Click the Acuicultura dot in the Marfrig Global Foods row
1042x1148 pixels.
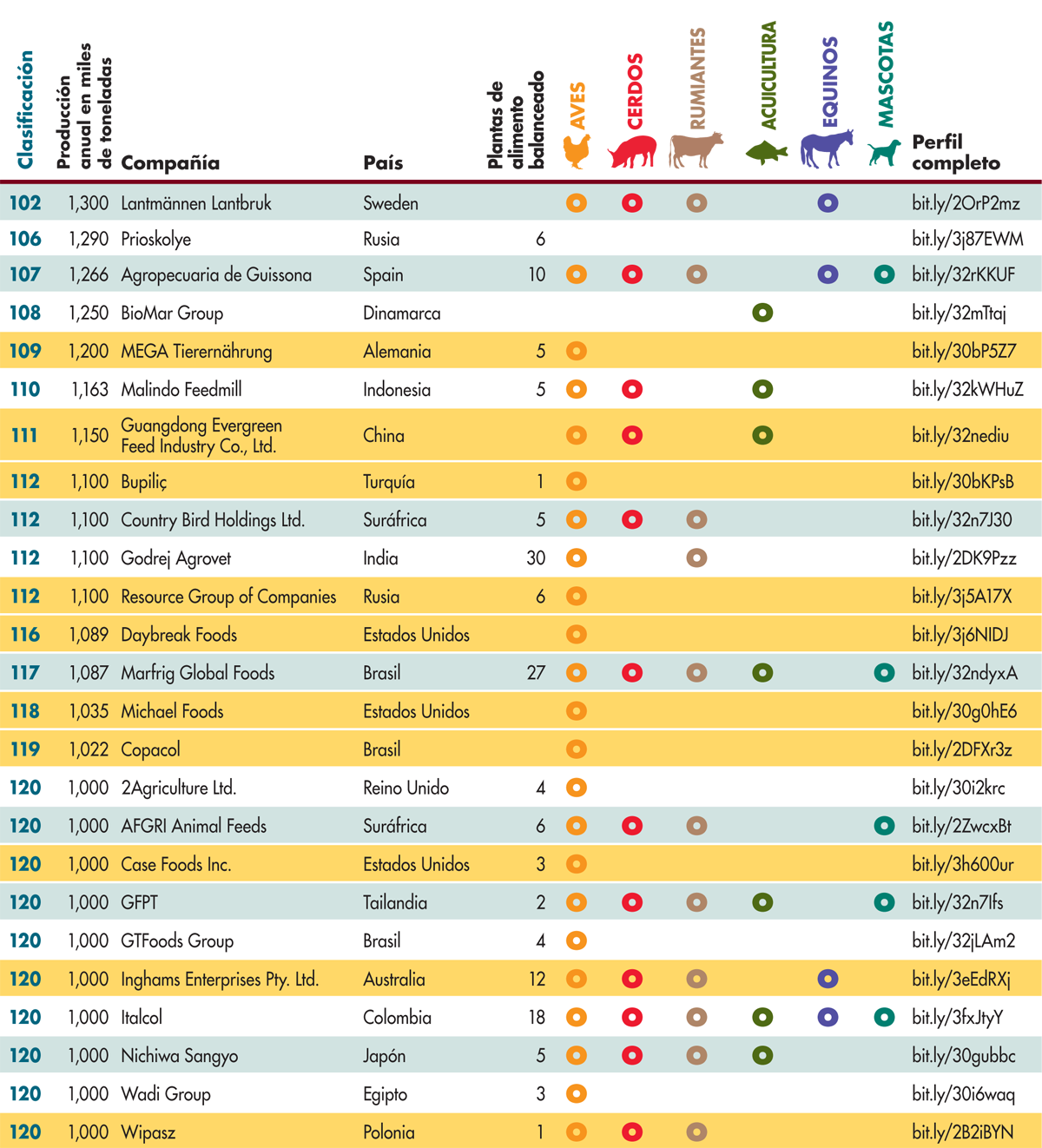click(762, 672)
